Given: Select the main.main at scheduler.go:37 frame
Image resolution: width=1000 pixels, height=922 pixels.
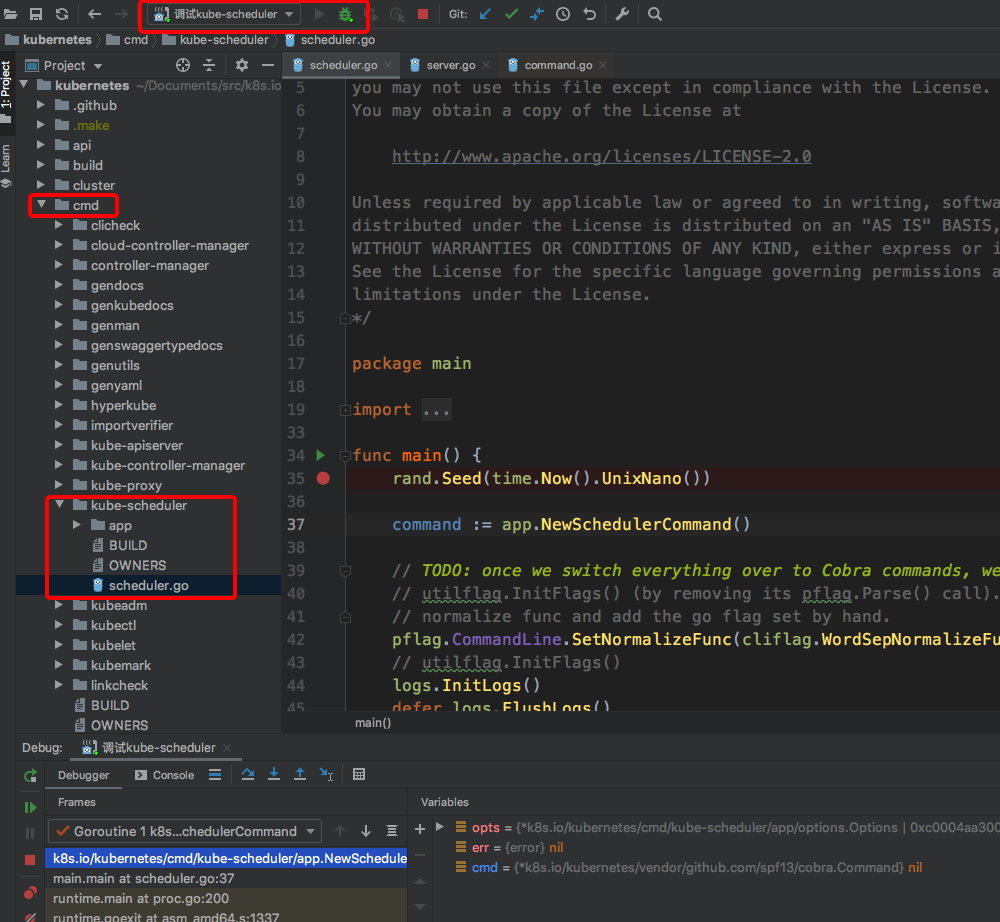Looking at the screenshot, I should pos(143,878).
